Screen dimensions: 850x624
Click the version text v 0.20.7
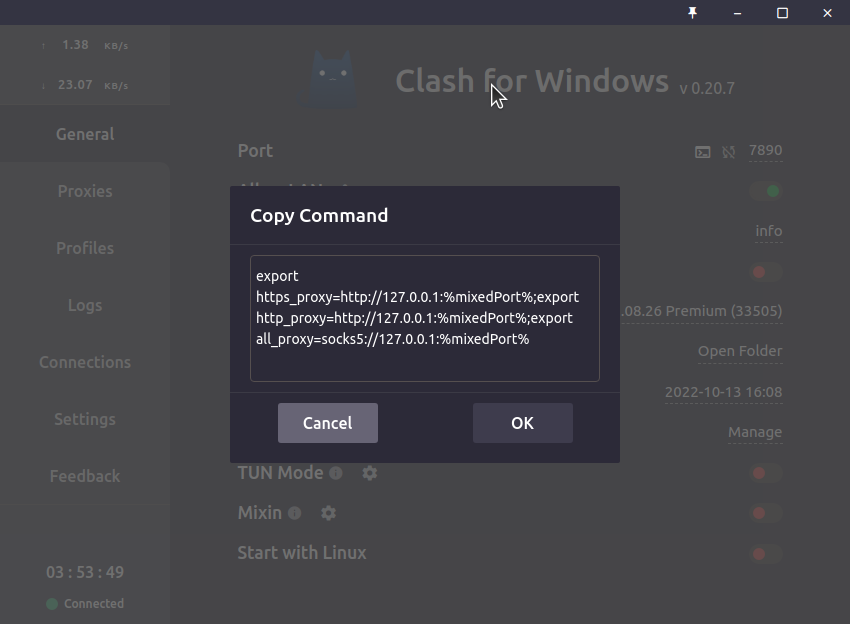coord(707,88)
